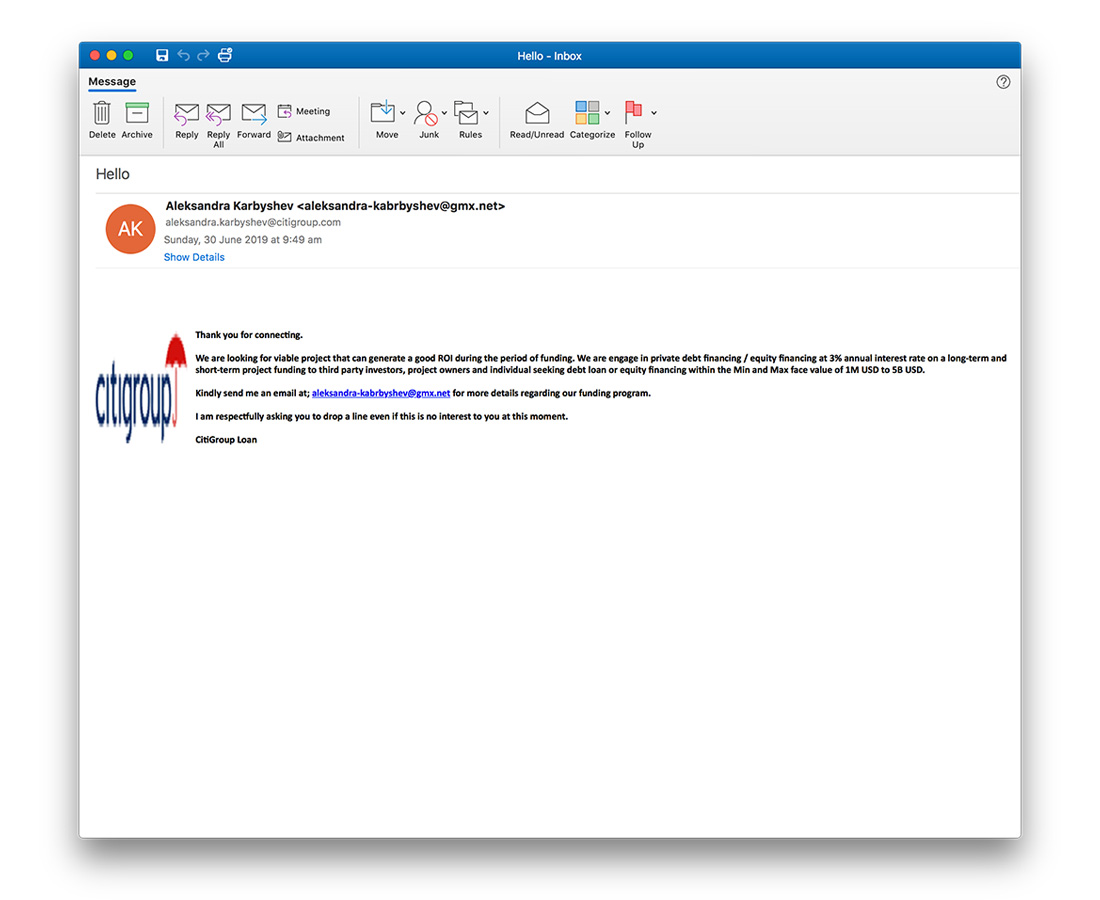Expand the Junk dropdown arrow
1100x900 pixels.
point(444,113)
